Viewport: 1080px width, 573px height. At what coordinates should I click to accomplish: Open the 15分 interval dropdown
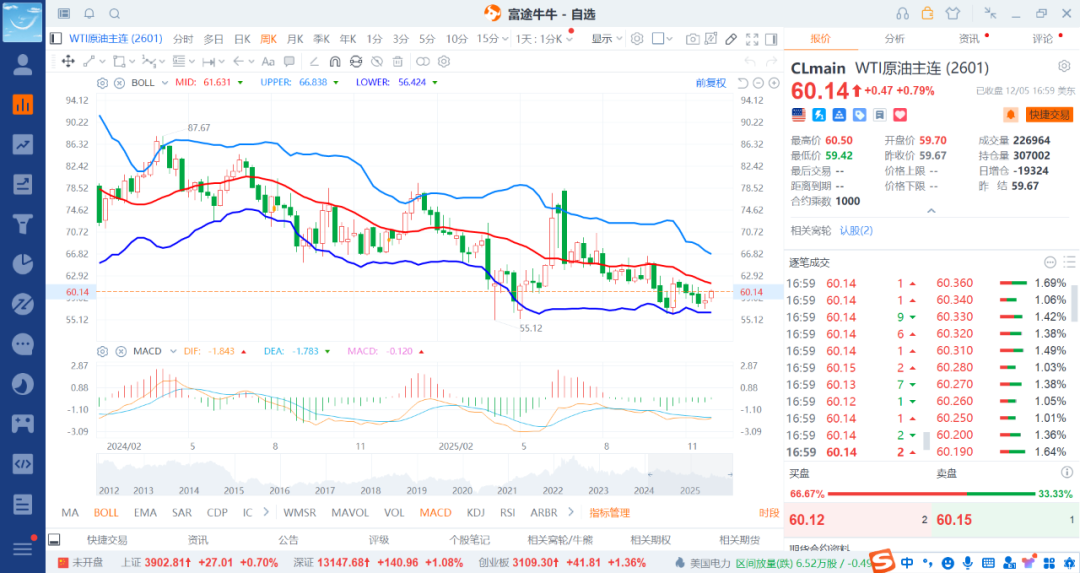[490, 39]
